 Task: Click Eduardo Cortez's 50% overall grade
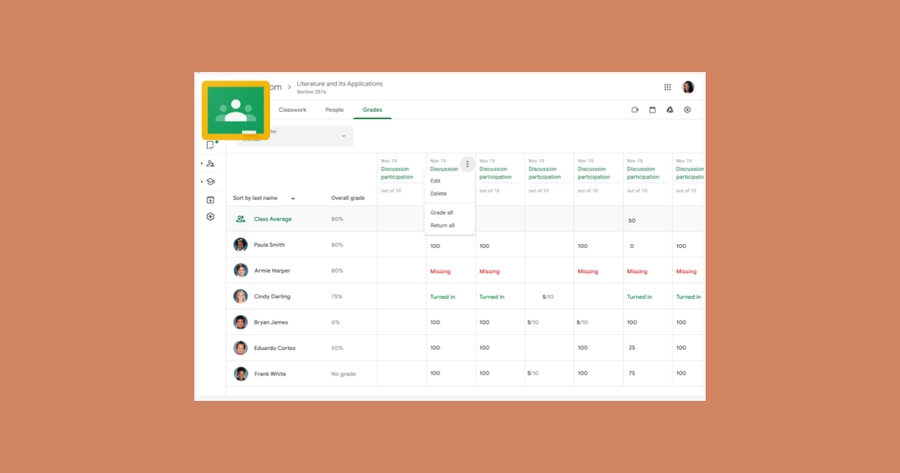click(337, 348)
